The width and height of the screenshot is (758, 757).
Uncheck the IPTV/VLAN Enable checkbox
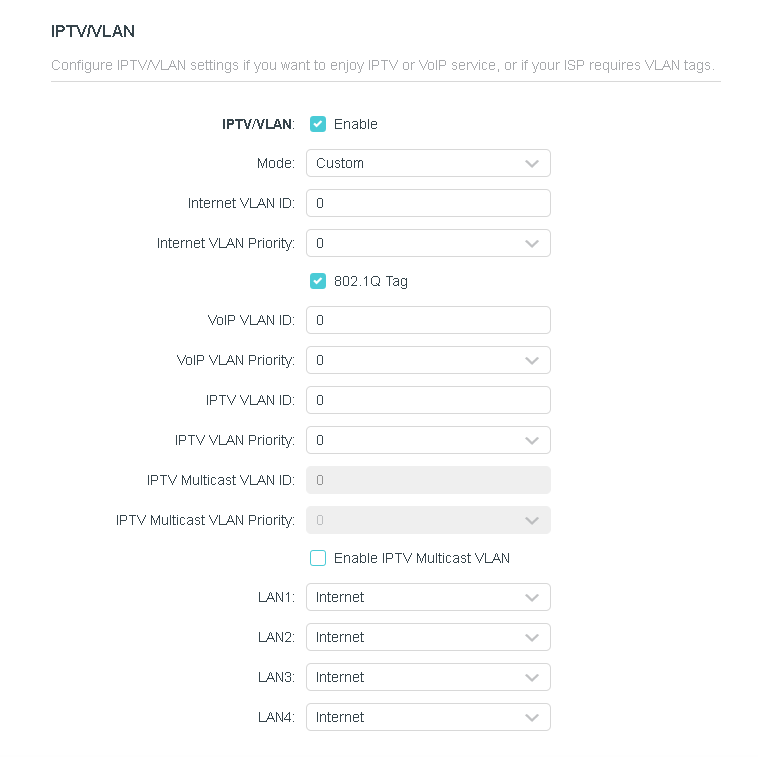pos(318,124)
